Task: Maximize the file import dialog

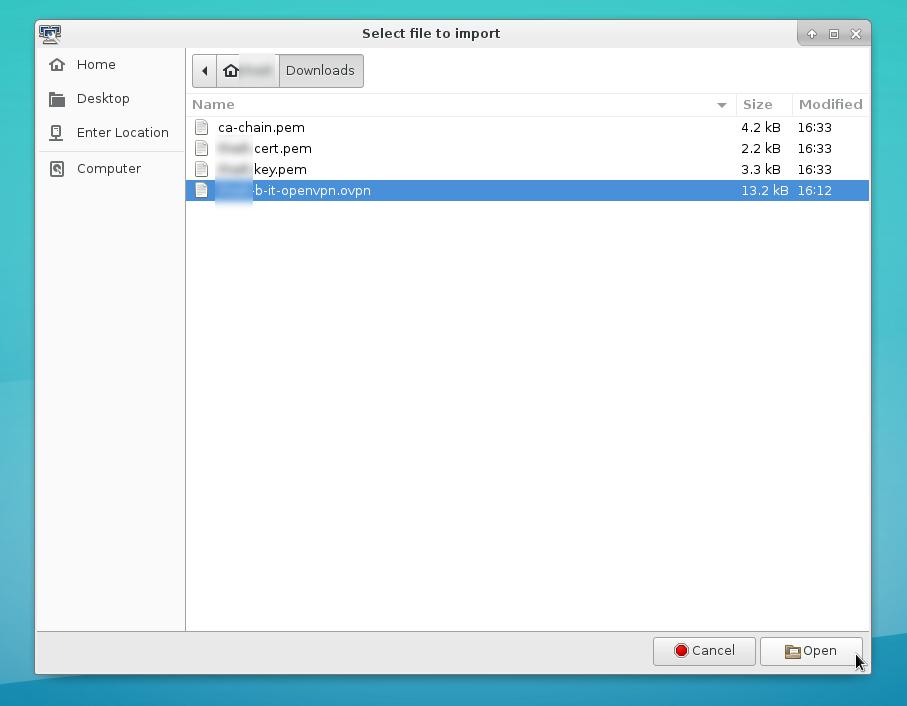Action: 834,34
